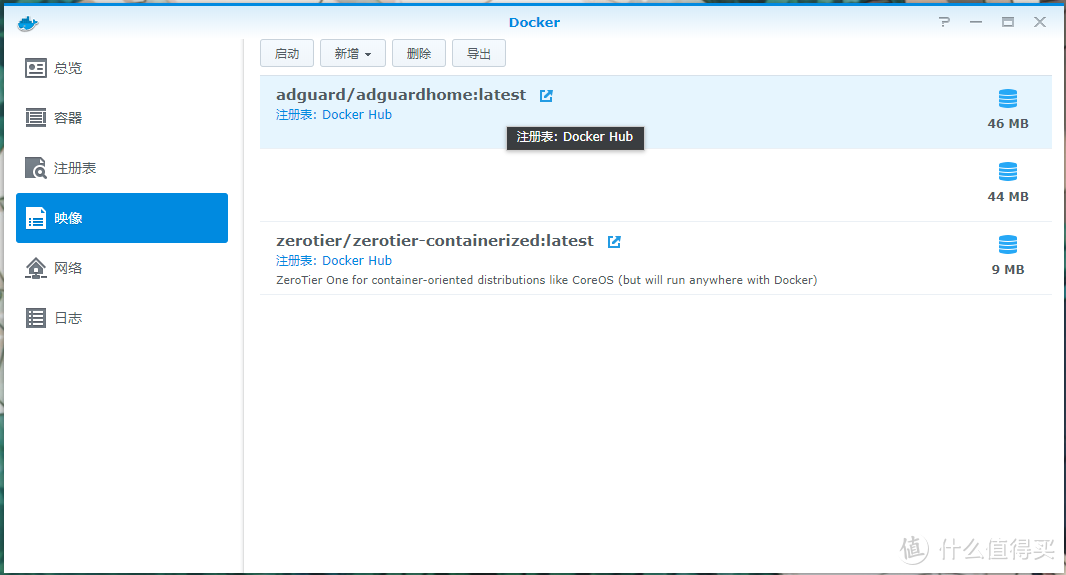Image resolution: width=1066 pixels, height=575 pixels.
Task: Go to 日志 log tab
Action: click(122, 318)
